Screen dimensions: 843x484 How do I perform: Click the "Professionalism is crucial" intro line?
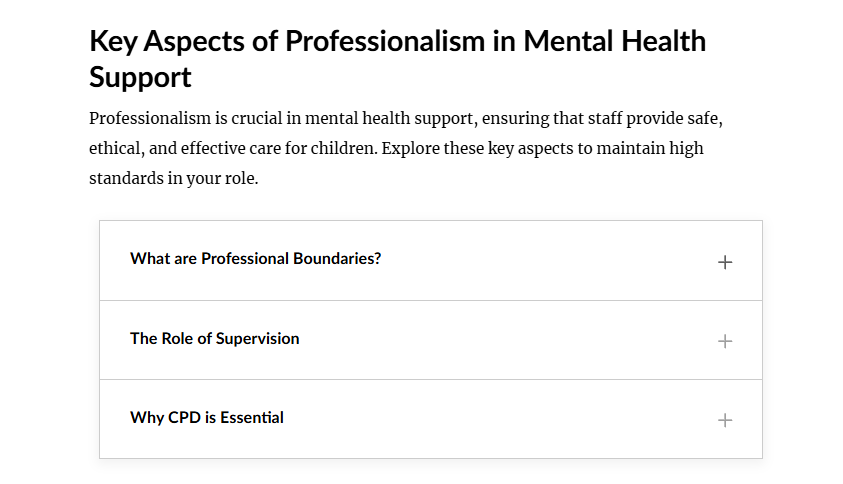(406, 118)
